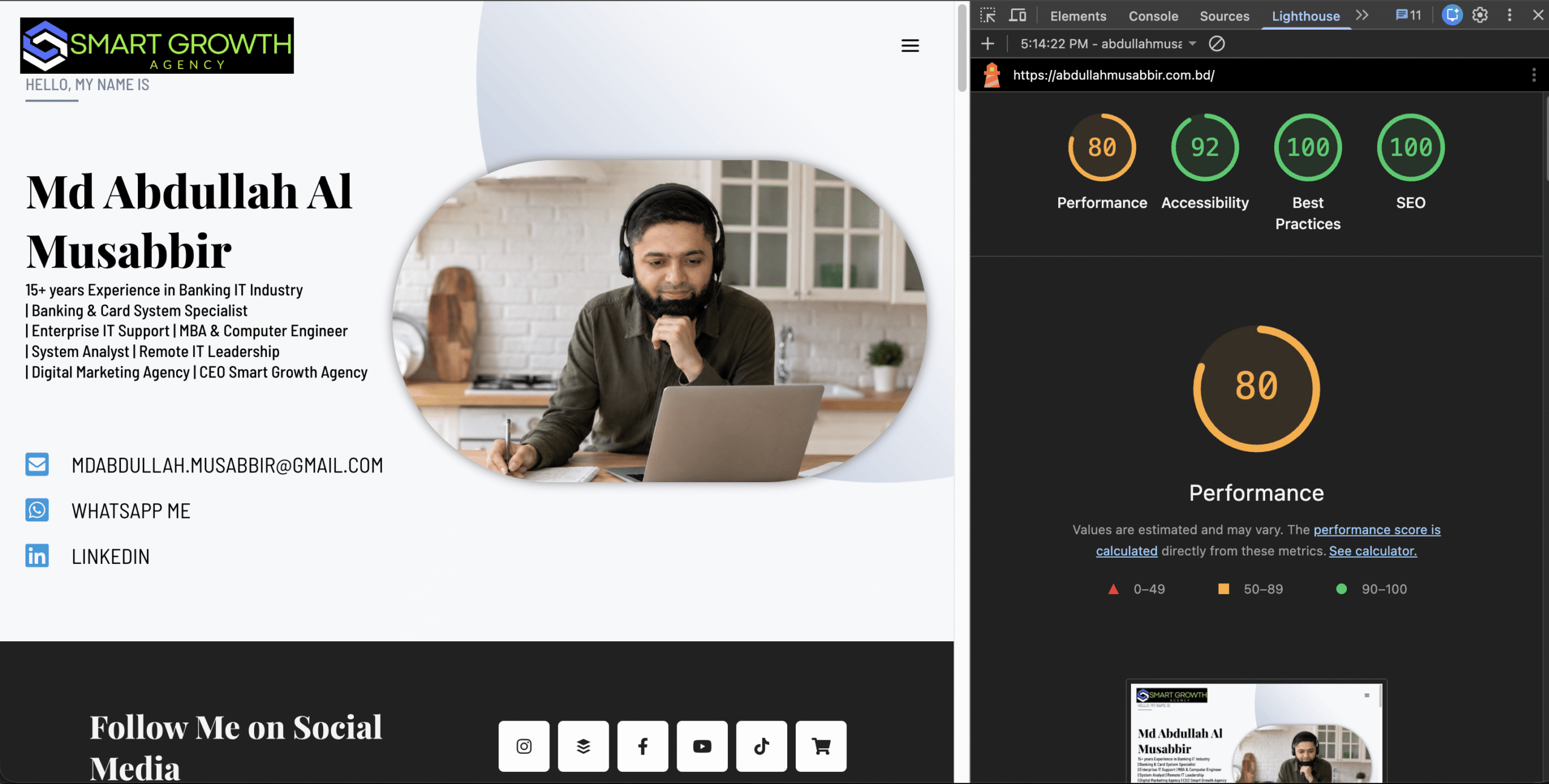This screenshot has width=1549, height=784.
Task: Open the 11 console messages indicator
Action: tap(1408, 16)
